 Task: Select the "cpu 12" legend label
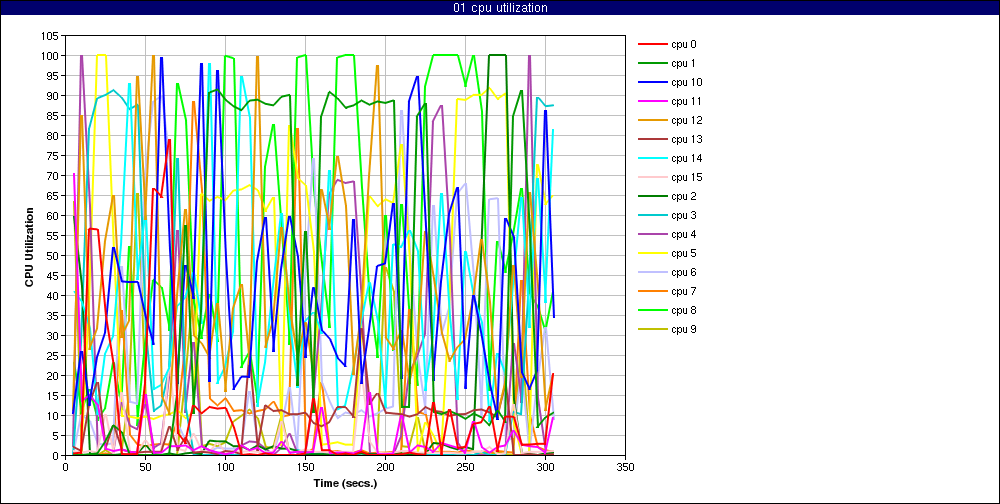(686, 120)
